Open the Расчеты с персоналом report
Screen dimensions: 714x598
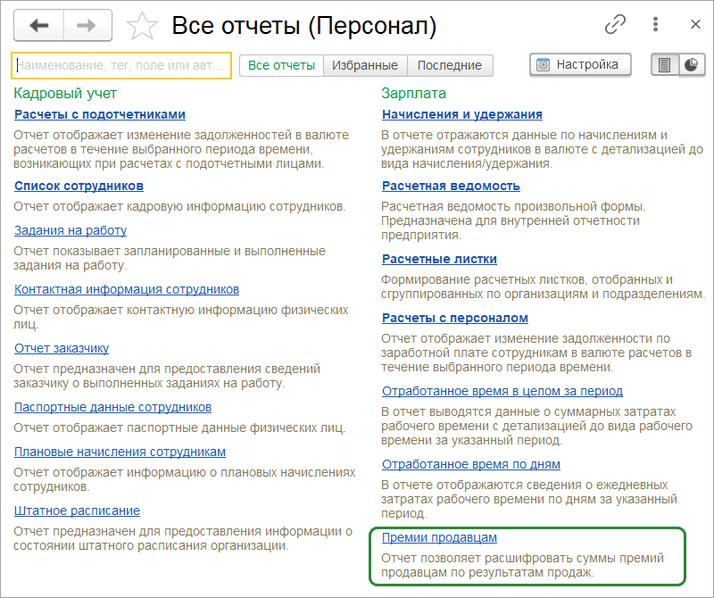coord(455,318)
